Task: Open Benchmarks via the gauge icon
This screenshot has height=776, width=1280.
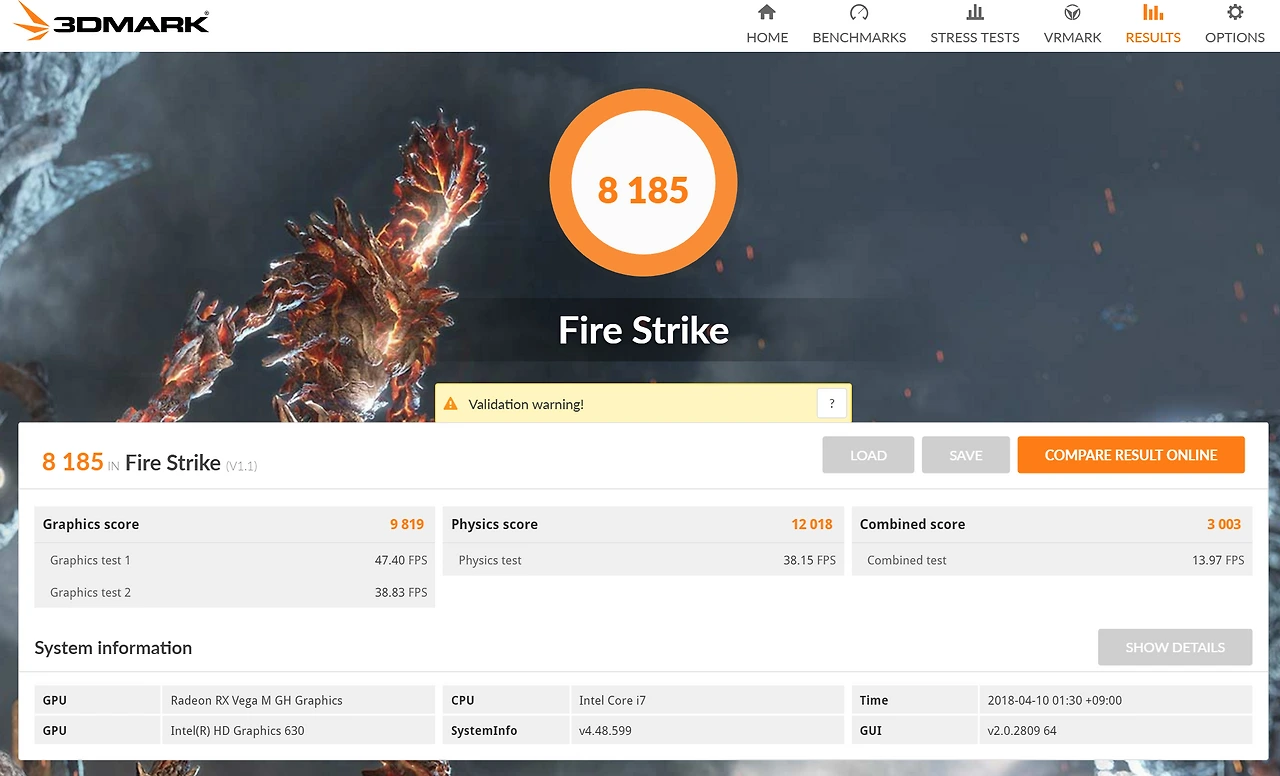Action: pos(859,13)
